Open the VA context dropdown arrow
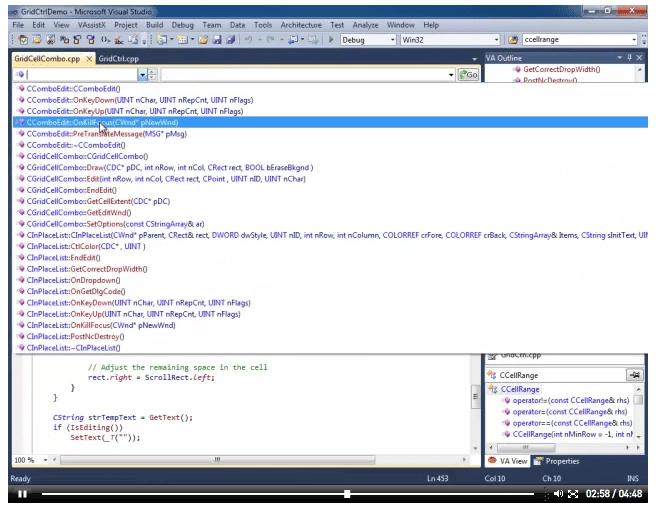The image size is (656, 510). click(x=142, y=75)
